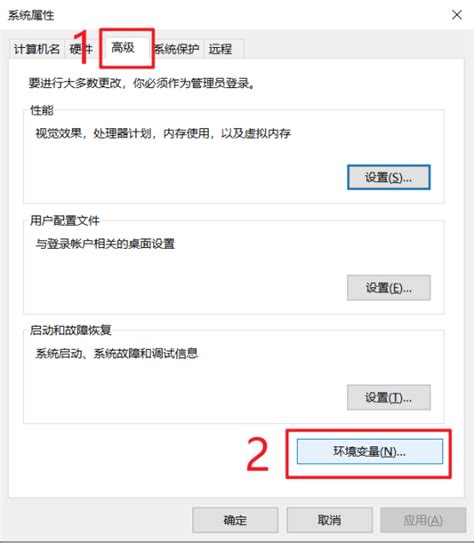Confirm with the 确定 button
The image size is (474, 543).
pyautogui.click(x=235, y=520)
